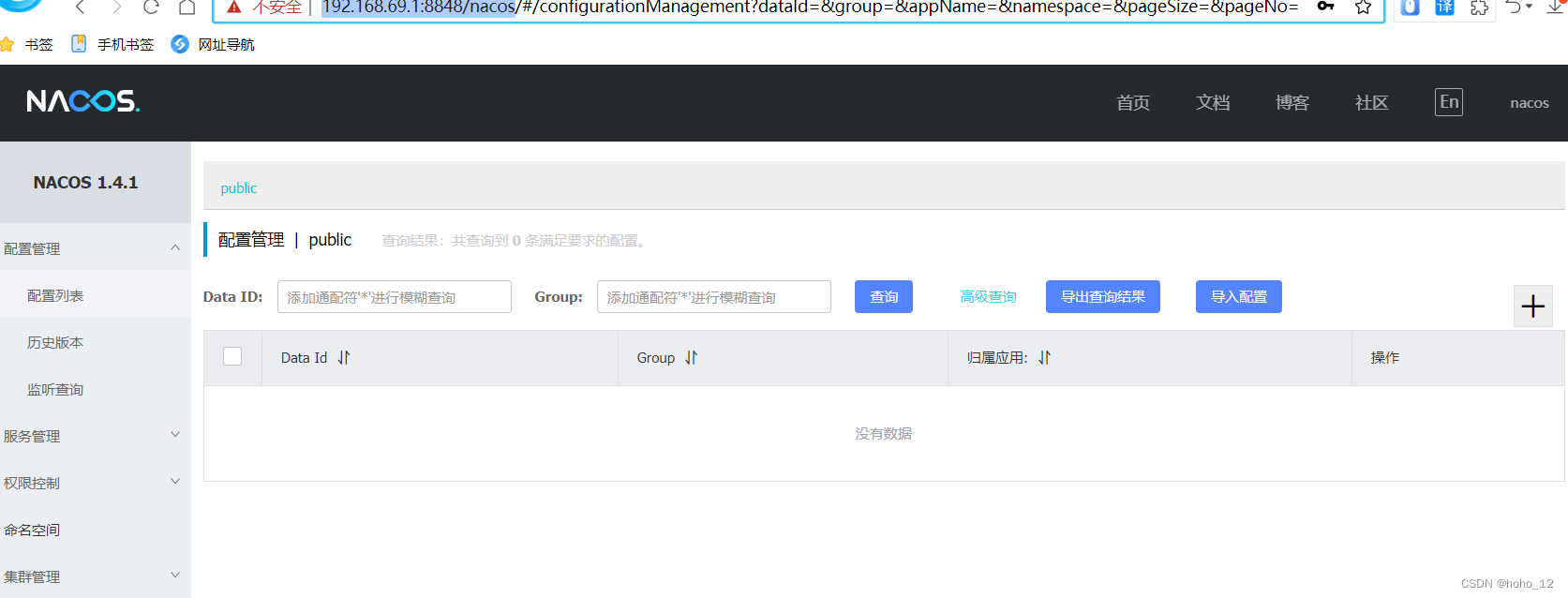
Task: Sort the table by Data Id
Action: click(x=344, y=358)
